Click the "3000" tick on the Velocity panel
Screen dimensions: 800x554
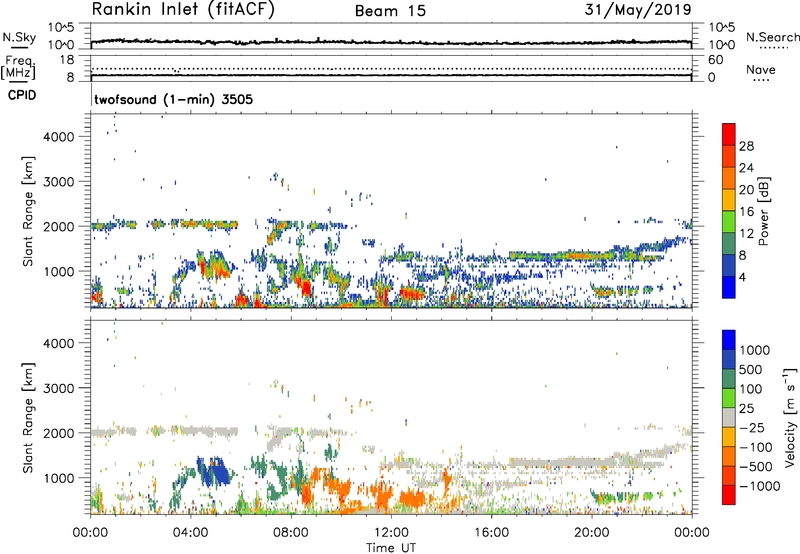pos(59,388)
